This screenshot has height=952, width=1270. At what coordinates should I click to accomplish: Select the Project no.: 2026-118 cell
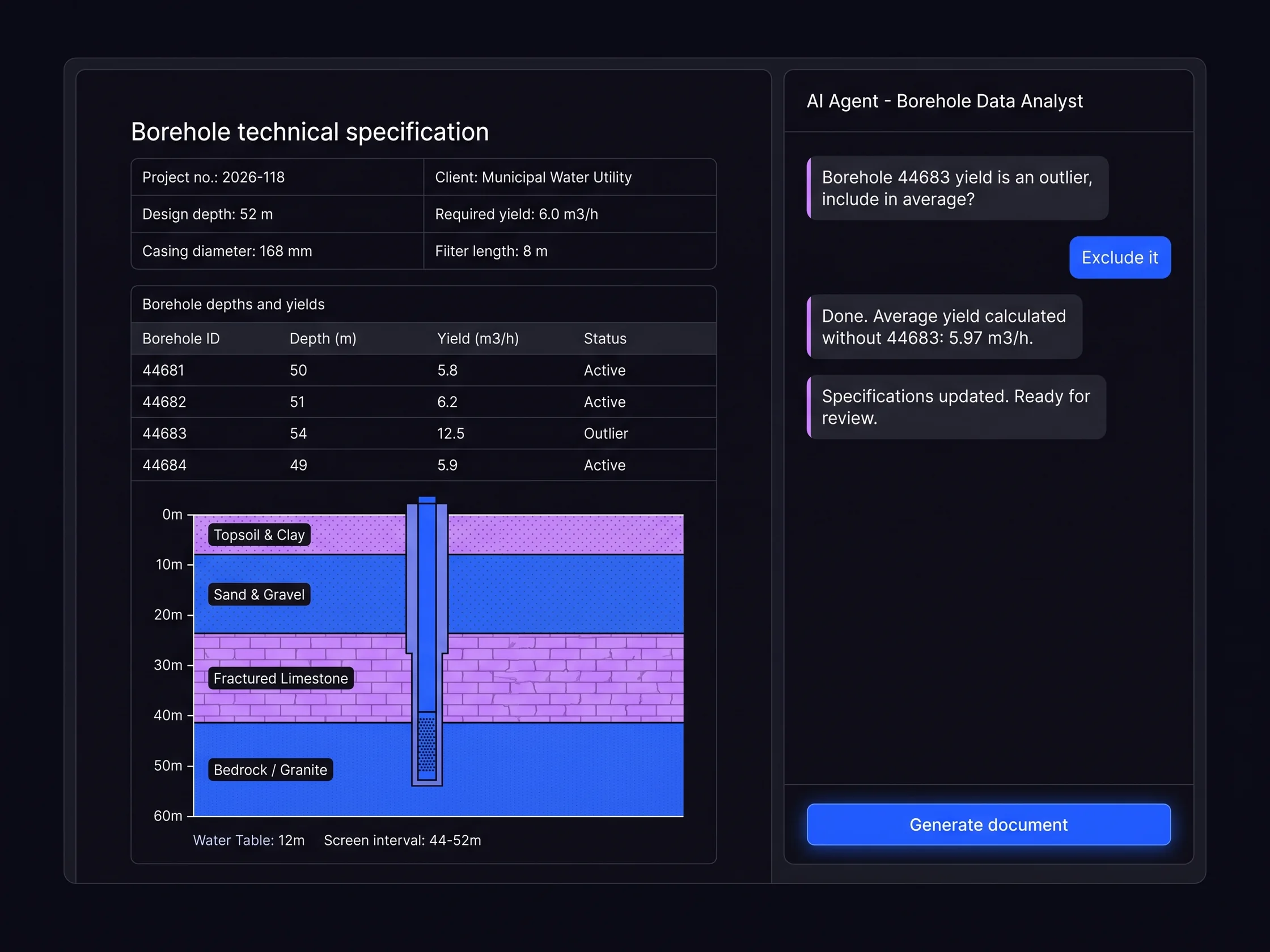pyautogui.click(x=277, y=177)
